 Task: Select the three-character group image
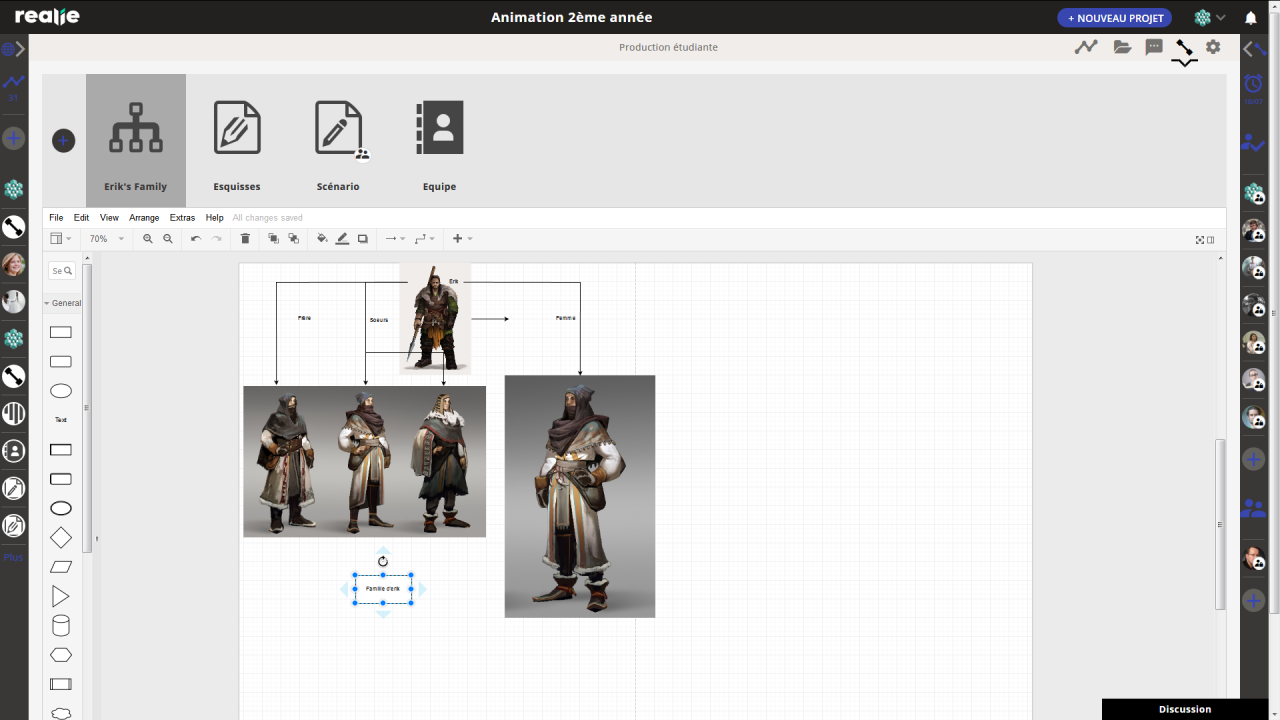364,462
